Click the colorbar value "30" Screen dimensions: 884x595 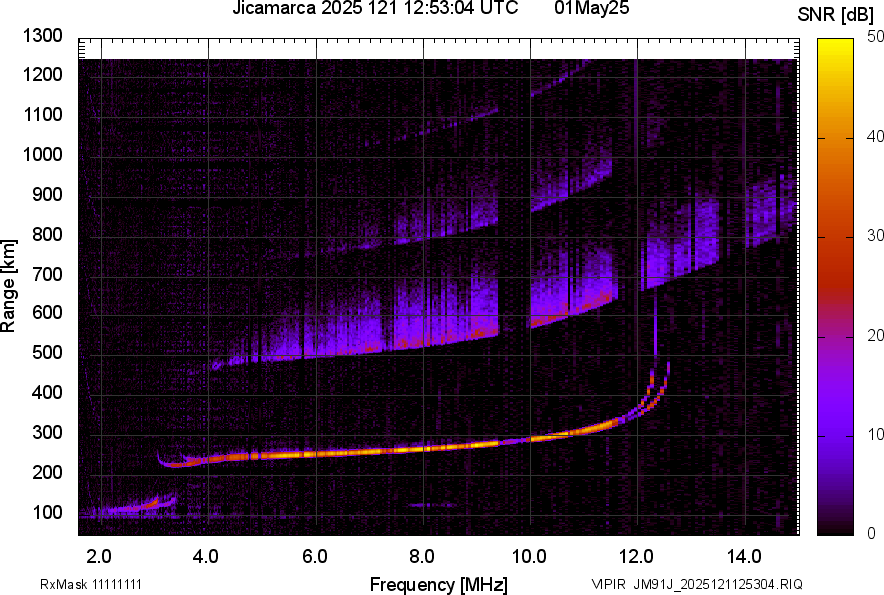click(x=876, y=235)
